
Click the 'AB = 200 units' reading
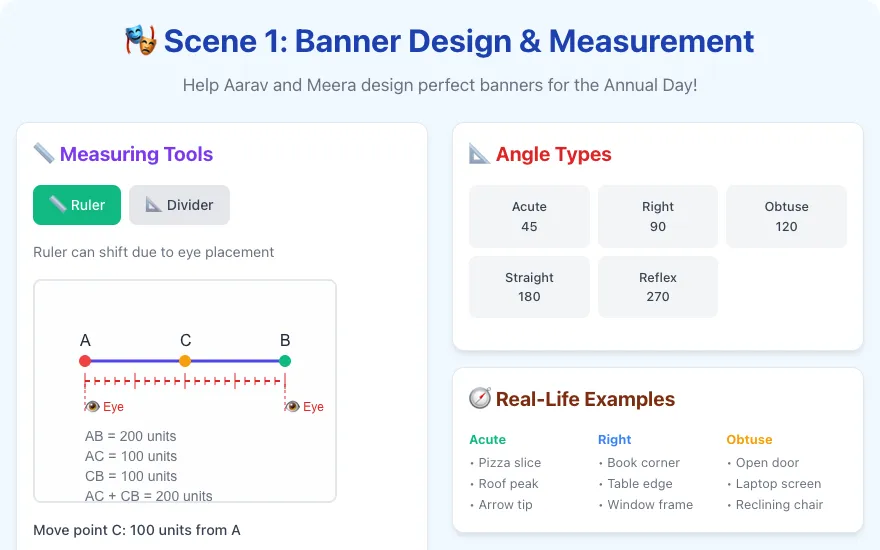coord(130,436)
